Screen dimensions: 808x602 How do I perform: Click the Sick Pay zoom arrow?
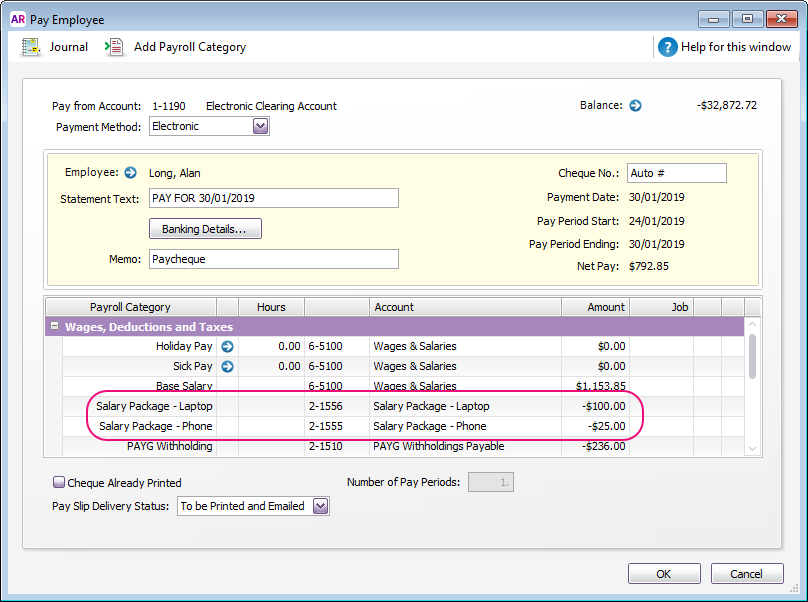tap(227, 366)
